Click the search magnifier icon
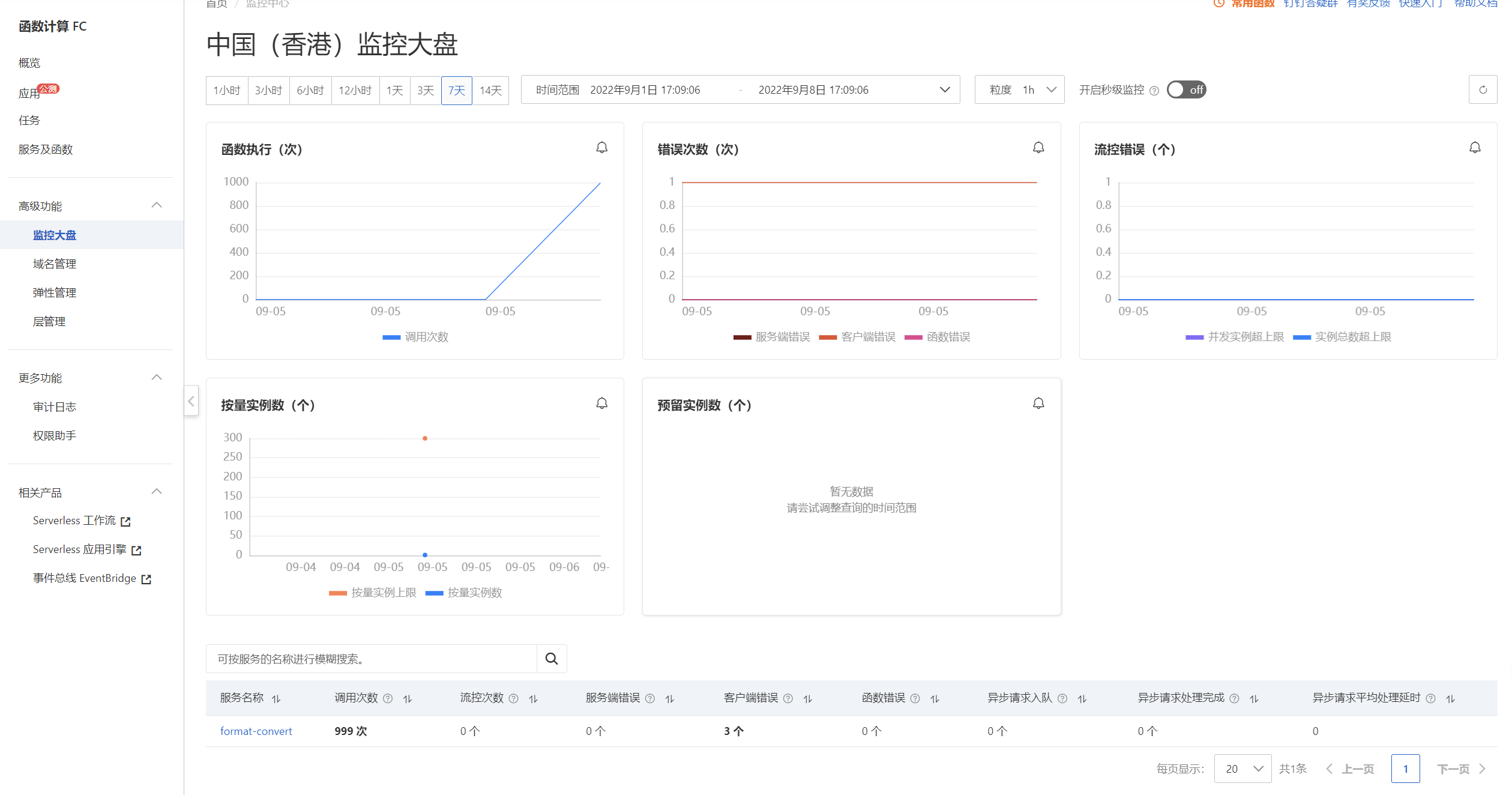 point(552,659)
